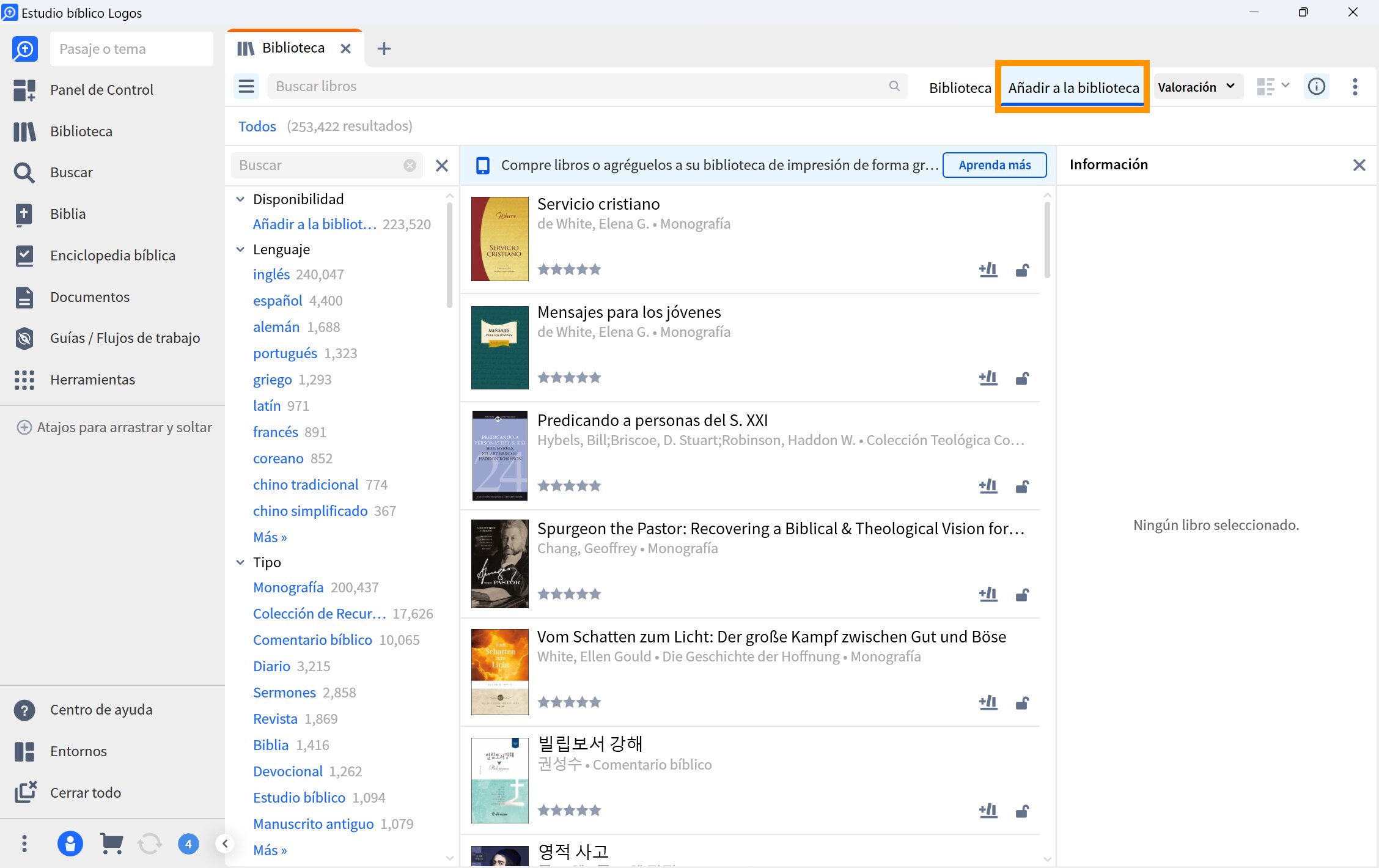Screen dimensions: 1379x868
Task: Click unlock icon for Spurgeon the Pastor
Action: coord(1022,595)
